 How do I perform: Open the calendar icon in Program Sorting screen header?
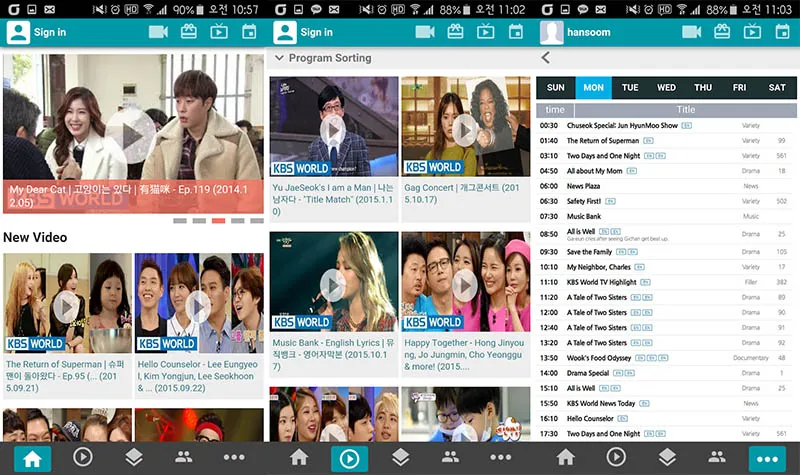click(x=516, y=32)
